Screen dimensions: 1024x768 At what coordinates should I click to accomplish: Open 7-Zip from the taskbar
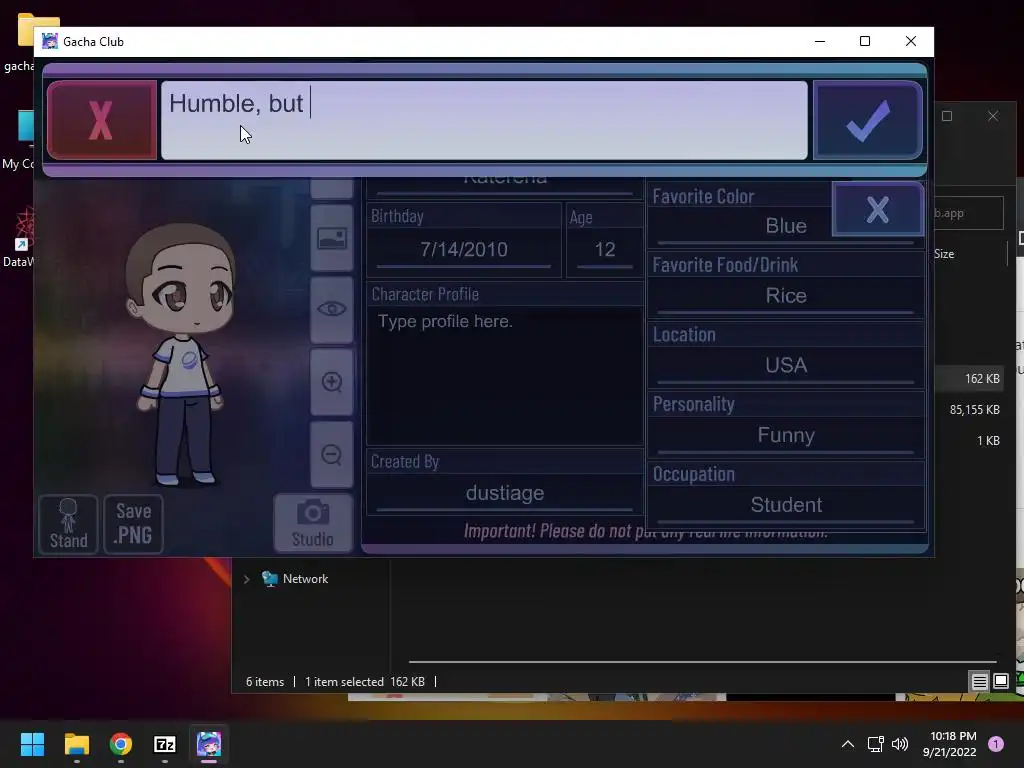[165, 744]
